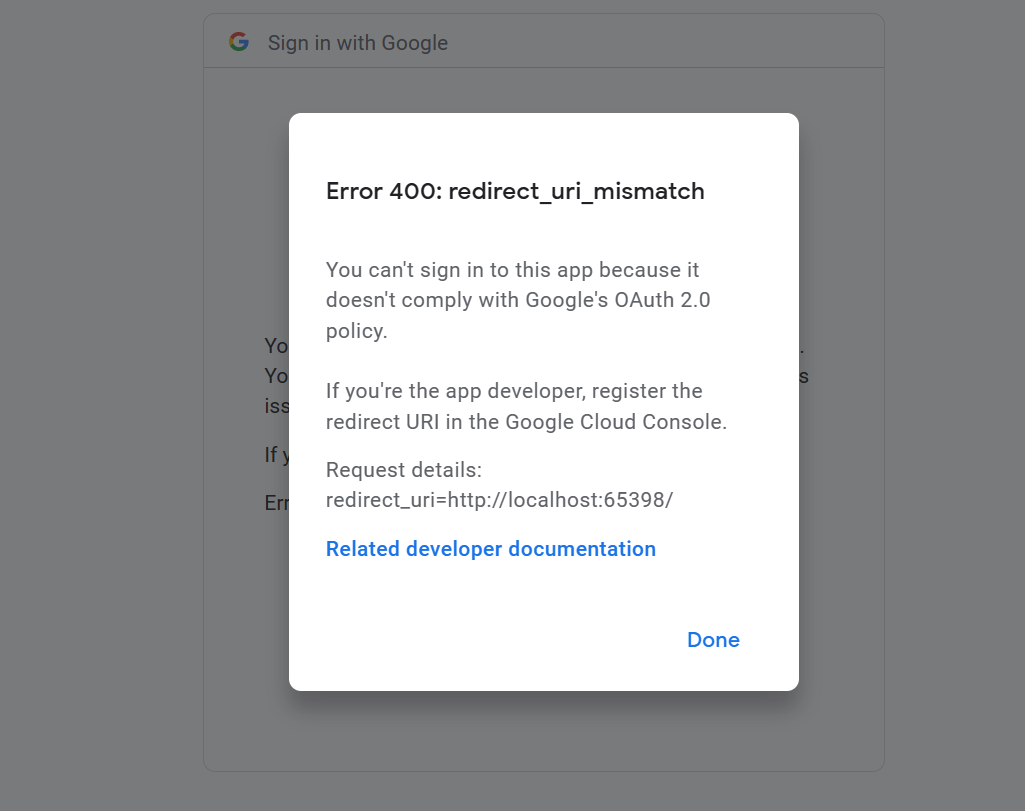Click the partially hidden "Err" text behind dialog
1025x811 pixels.
pos(276,503)
